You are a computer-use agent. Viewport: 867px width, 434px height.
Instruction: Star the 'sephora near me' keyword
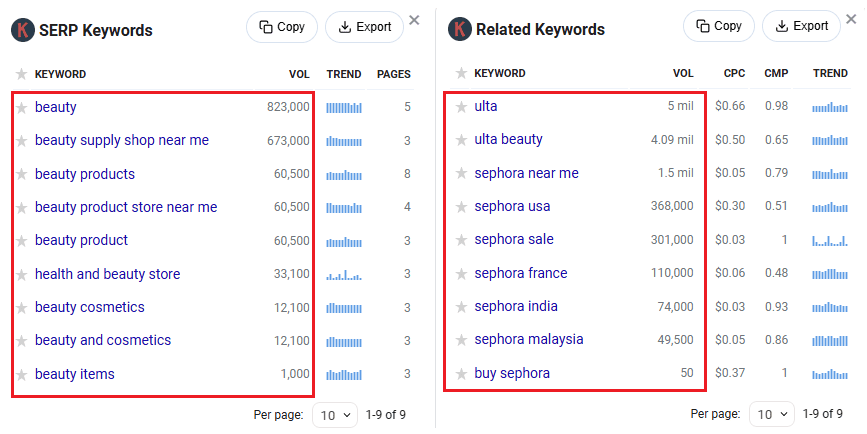[461, 173]
